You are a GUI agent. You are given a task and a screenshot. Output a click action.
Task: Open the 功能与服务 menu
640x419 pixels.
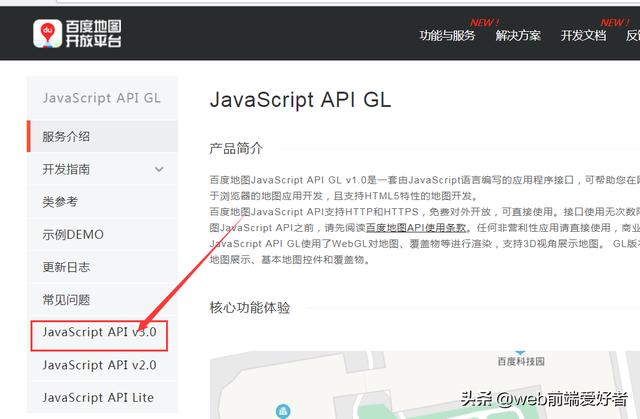click(x=447, y=35)
